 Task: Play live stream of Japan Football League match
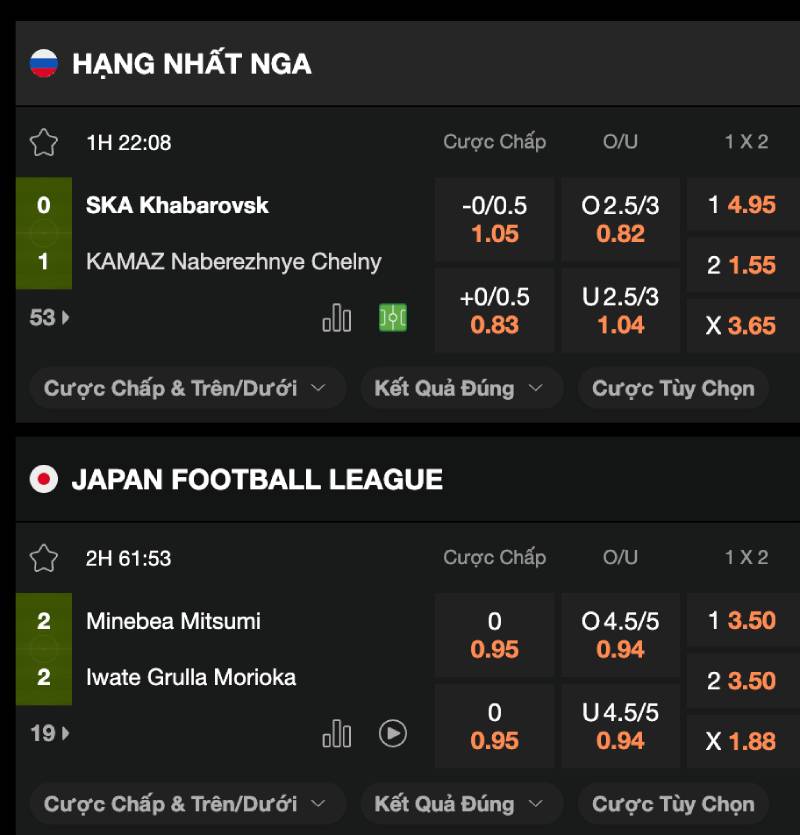tap(393, 734)
